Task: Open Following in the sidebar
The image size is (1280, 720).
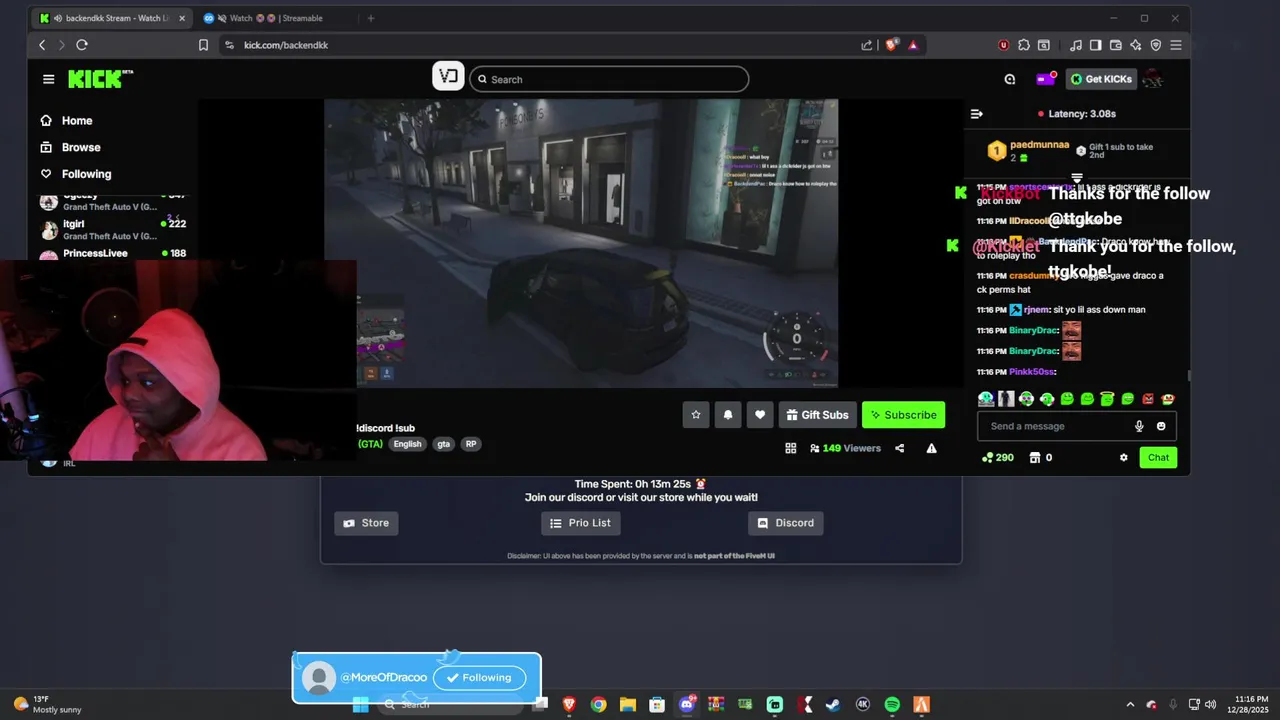Action: [75, 174]
